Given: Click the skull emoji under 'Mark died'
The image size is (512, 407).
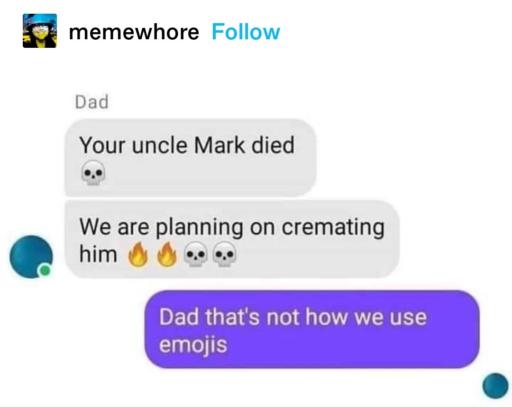Looking at the screenshot, I should 93,173.
